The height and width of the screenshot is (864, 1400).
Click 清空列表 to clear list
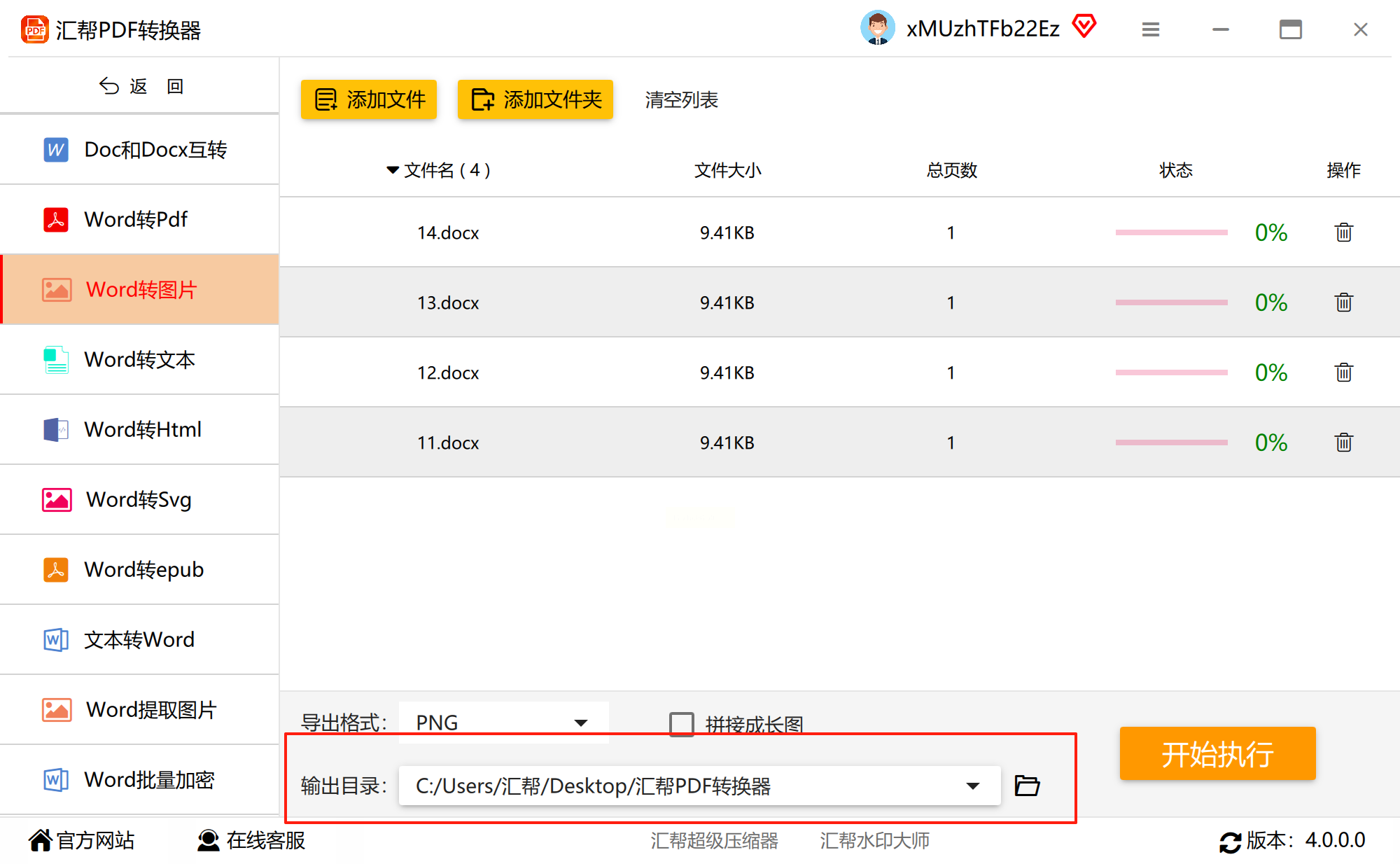pyautogui.click(x=681, y=100)
